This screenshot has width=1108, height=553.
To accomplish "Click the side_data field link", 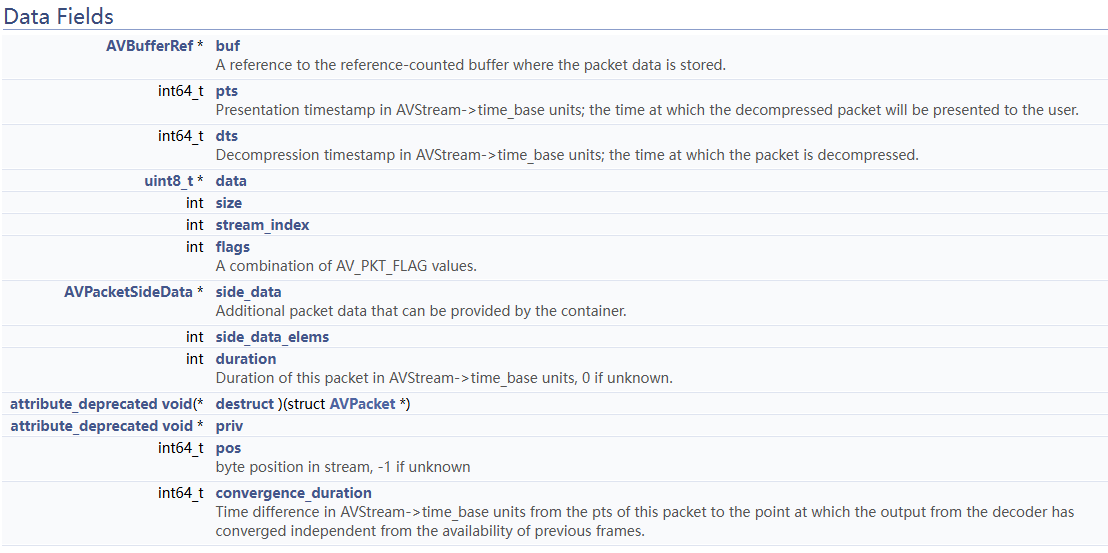I will coord(248,292).
